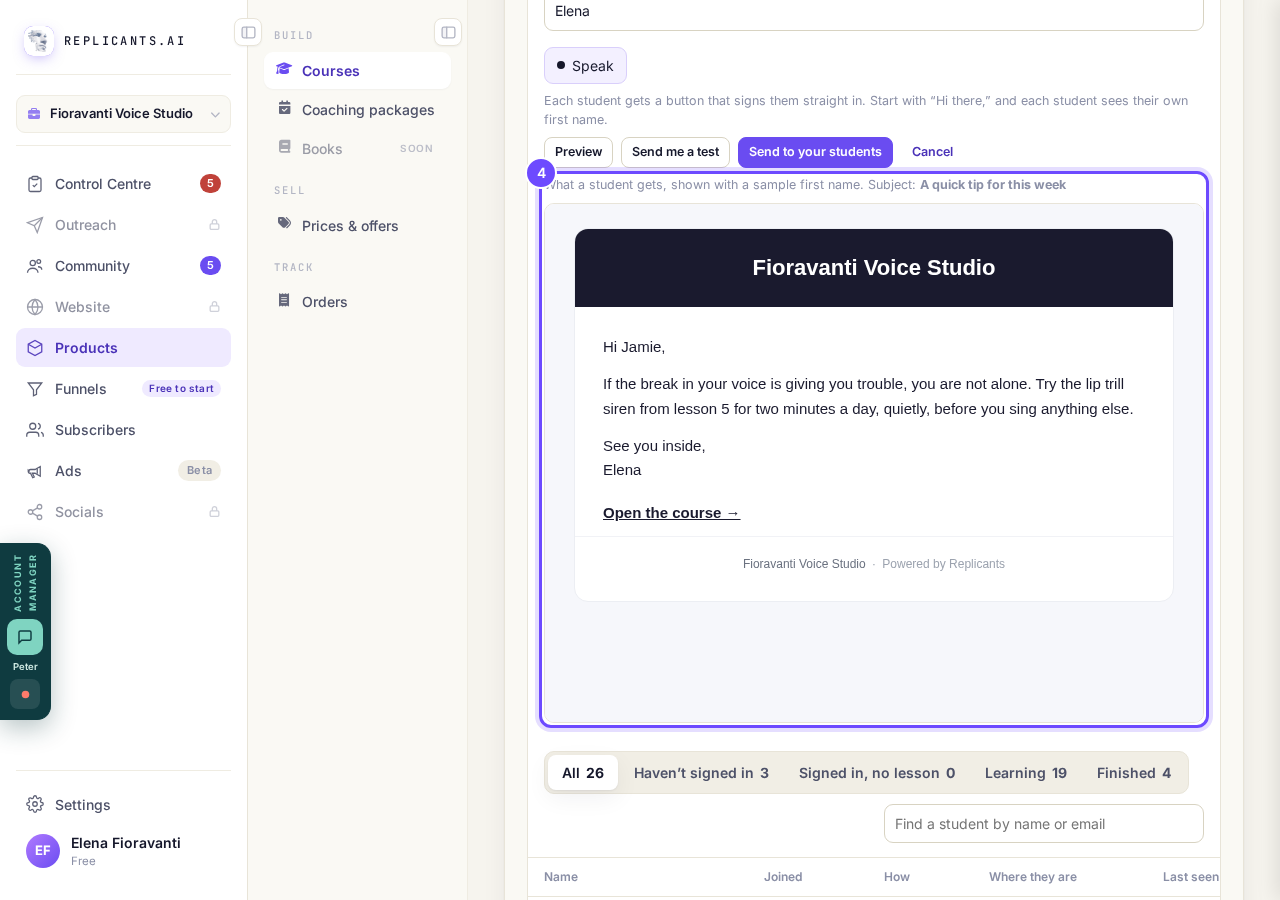1280x900 pixels.
Task: Open Settings gear in sidebar
Action: pos(35,804)
